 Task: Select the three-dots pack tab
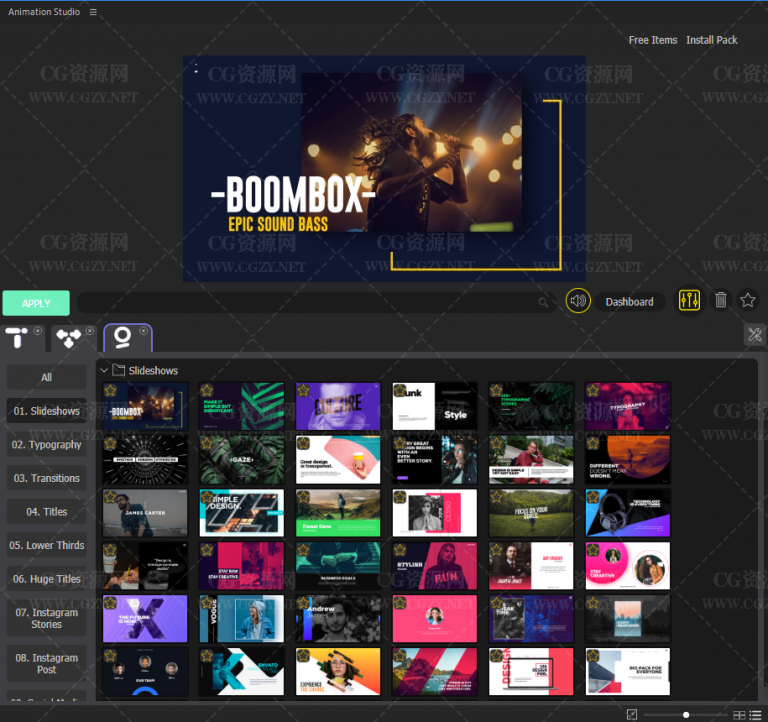[x=68, y=338]
